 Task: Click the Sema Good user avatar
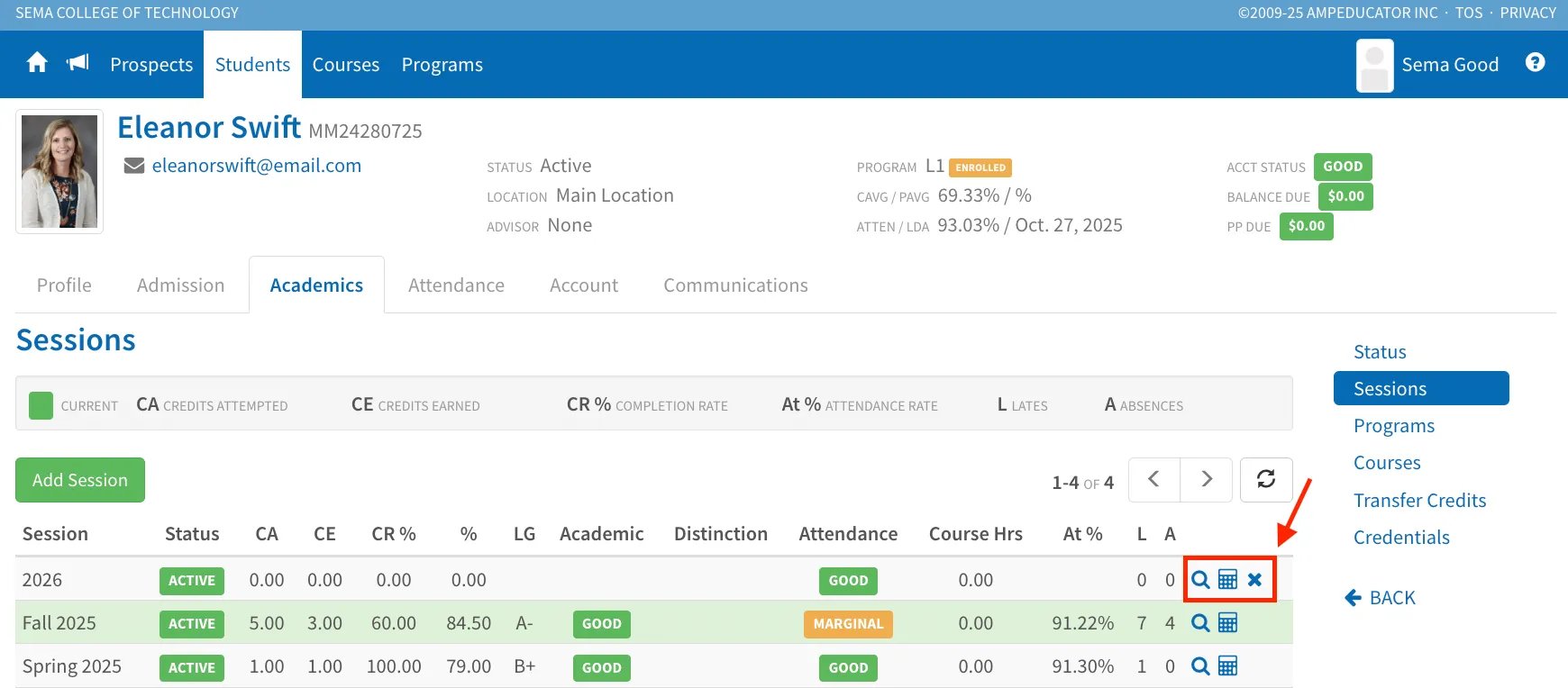1375,66
